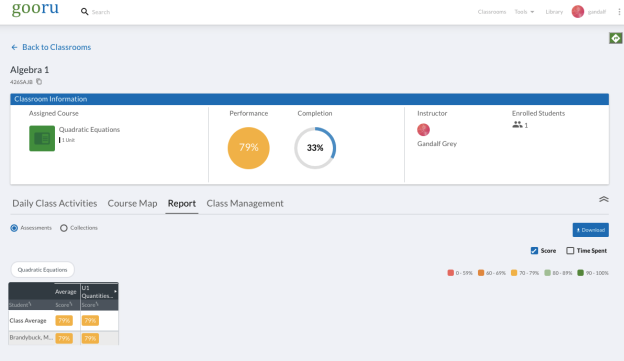Open the Brandybuck, M... student row
This screenshot has width=624, height=361.
point(31,338)
